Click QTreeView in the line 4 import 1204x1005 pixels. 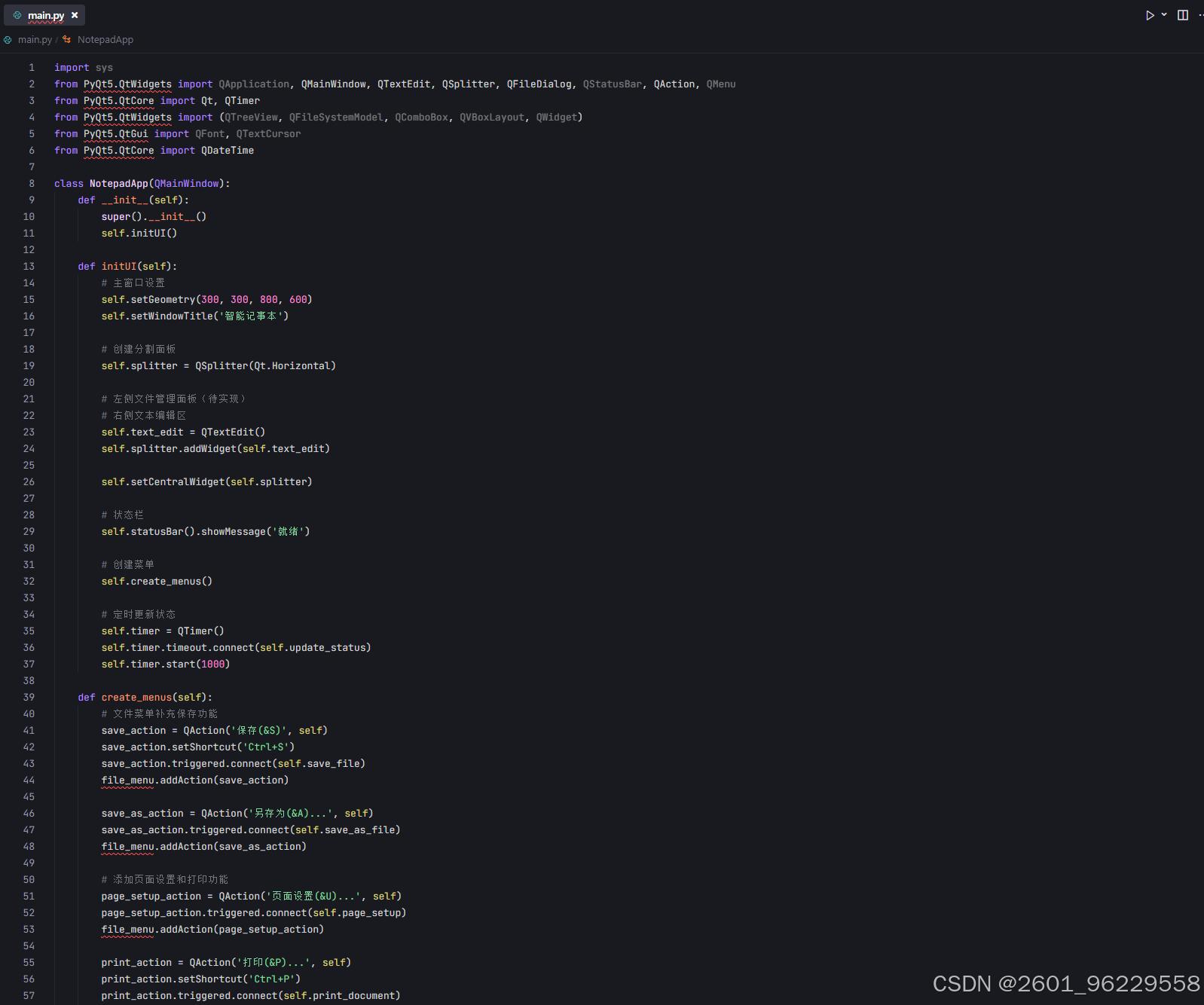(x=251, y=118)
